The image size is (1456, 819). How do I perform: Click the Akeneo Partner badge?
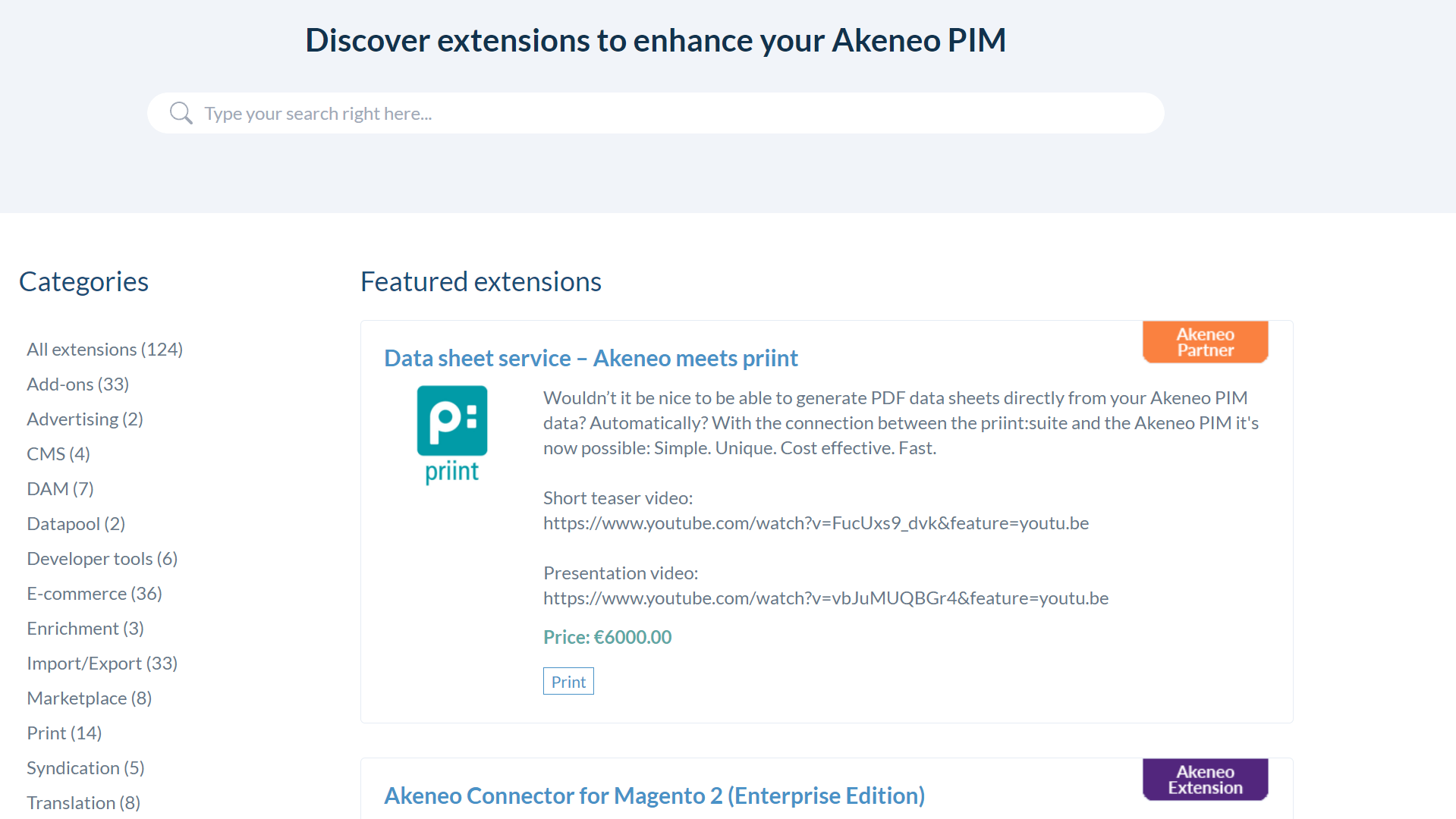tap(1205, 343)
